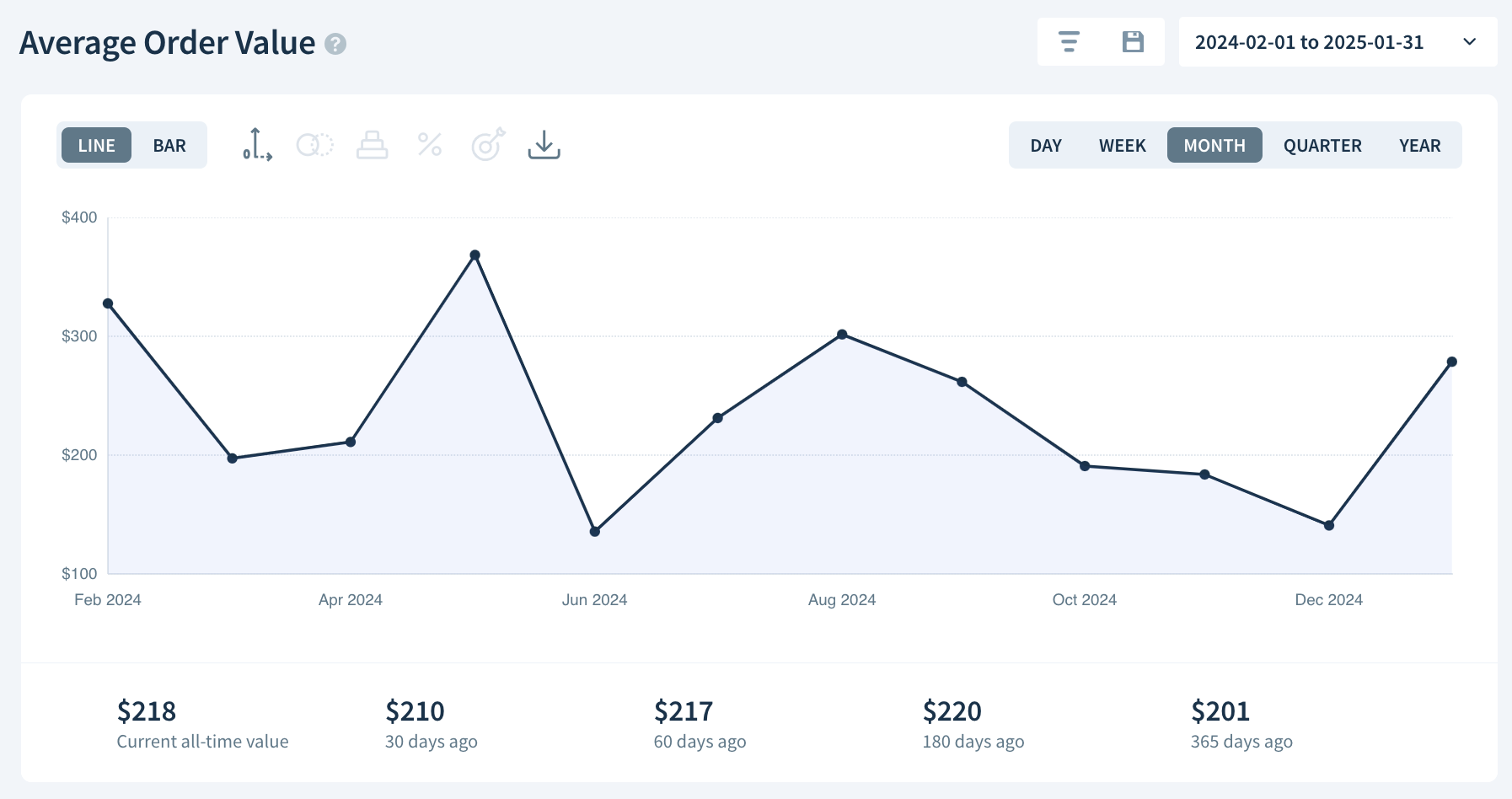
Task: Open the help tooltip next to Average Order Value
Action: tap(335, 44)
